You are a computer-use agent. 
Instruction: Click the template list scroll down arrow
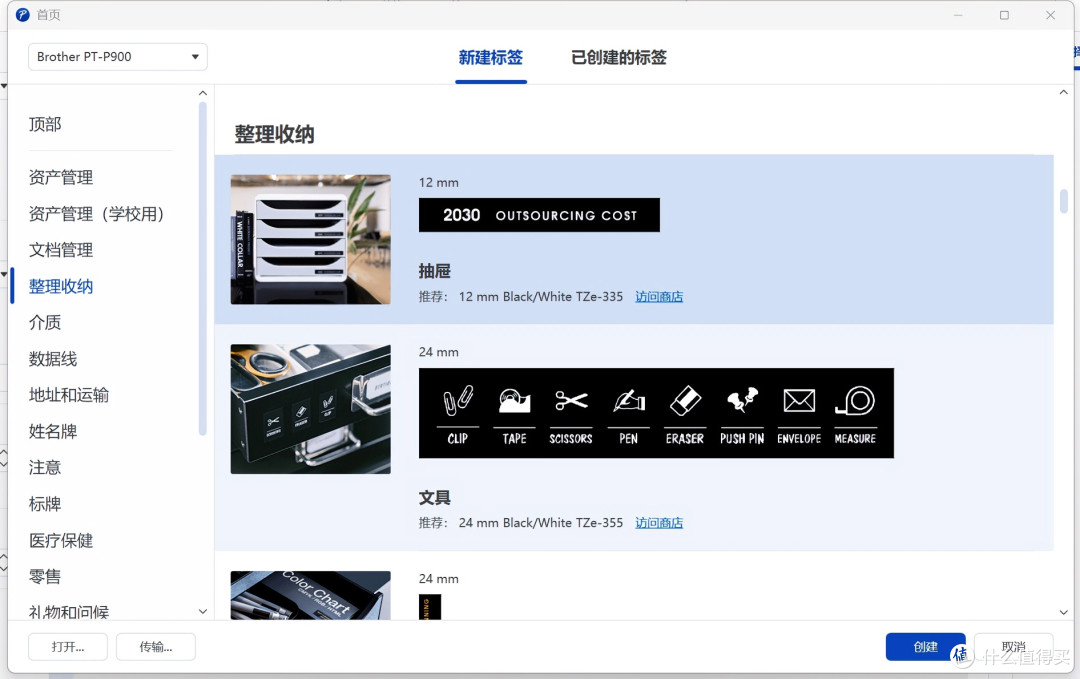1063,612
